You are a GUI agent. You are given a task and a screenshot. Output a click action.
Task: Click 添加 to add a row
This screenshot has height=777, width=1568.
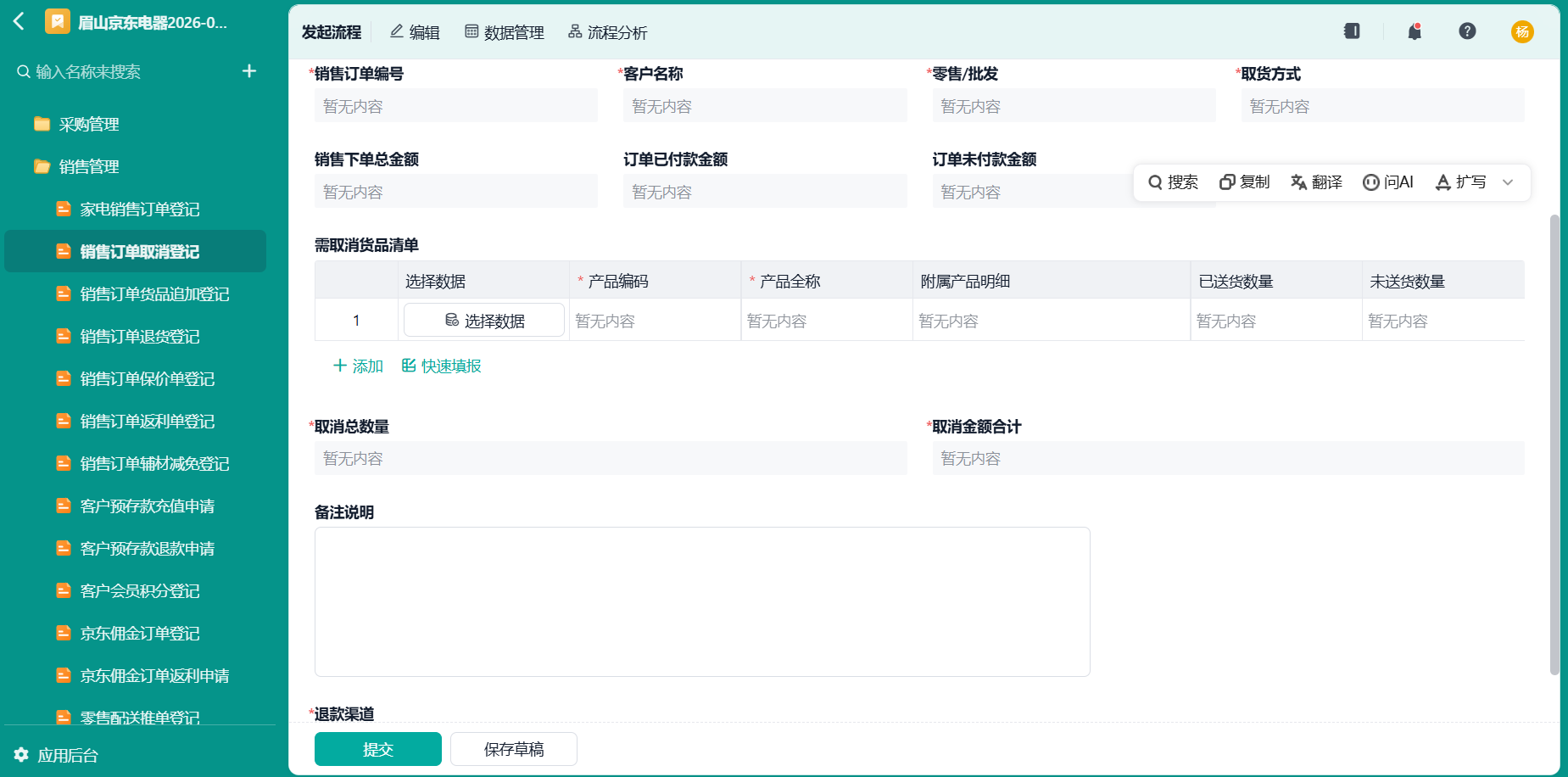pyautogui.click(x=358, y=366)
